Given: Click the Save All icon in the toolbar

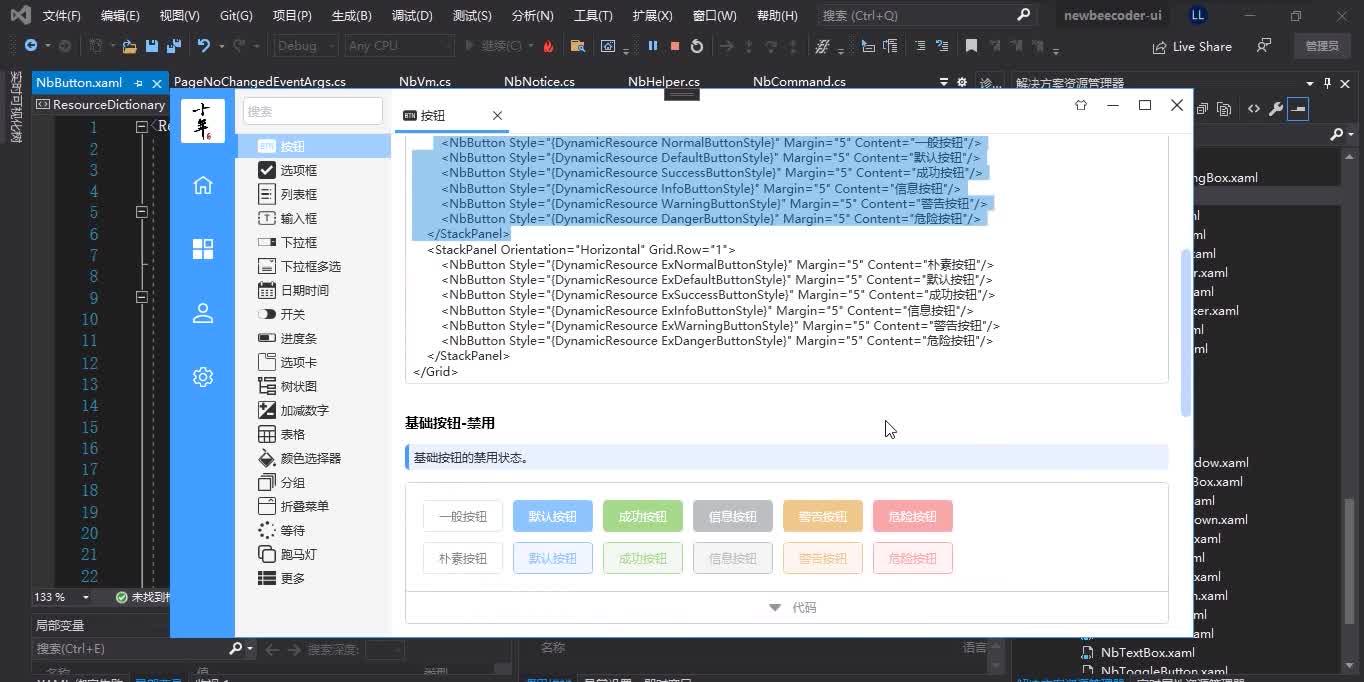Looking at the screenshot, I should pyautogui.click(x=171, y=46).
